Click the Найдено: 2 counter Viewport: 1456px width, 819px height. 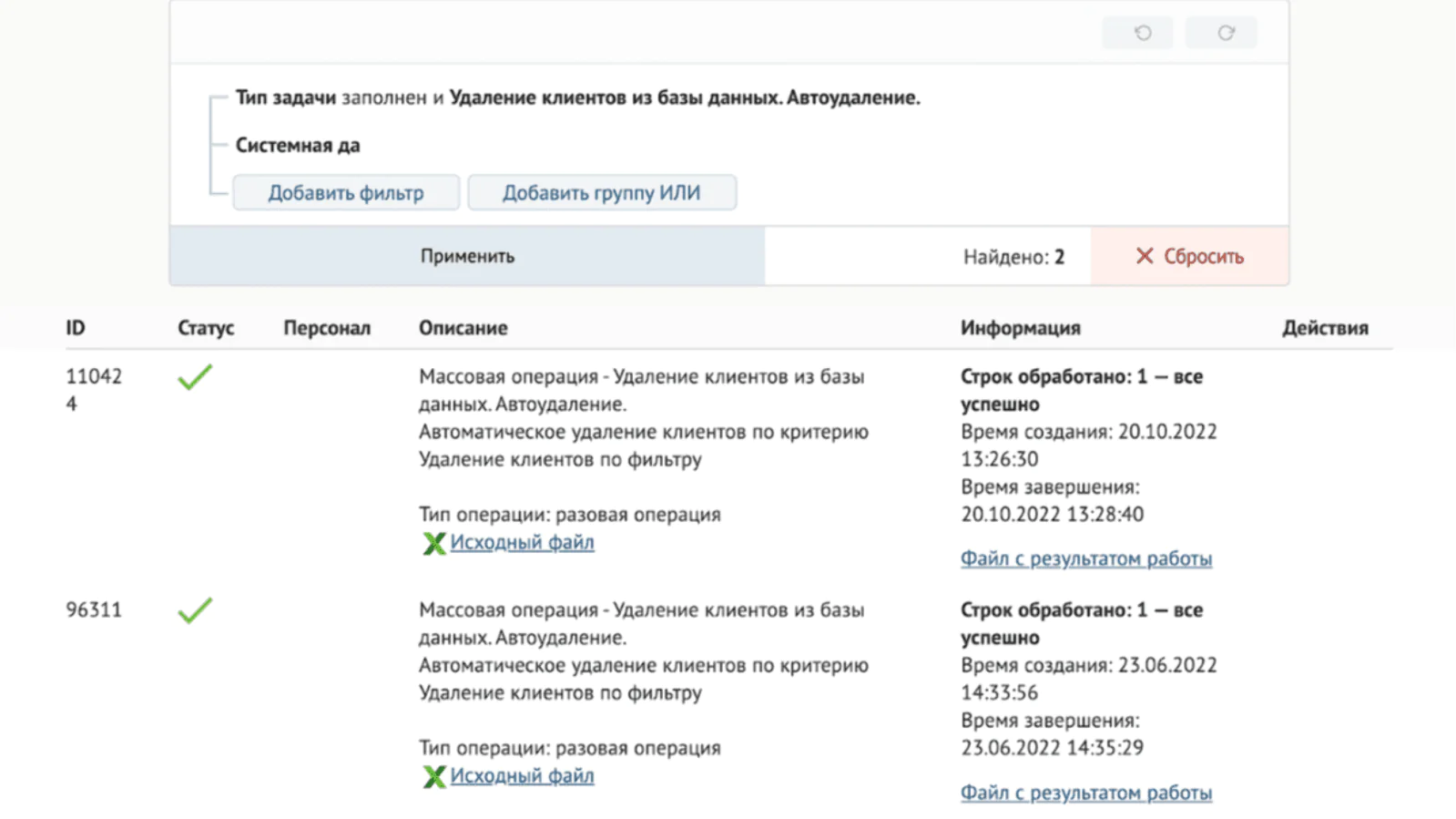(1013, 257)
